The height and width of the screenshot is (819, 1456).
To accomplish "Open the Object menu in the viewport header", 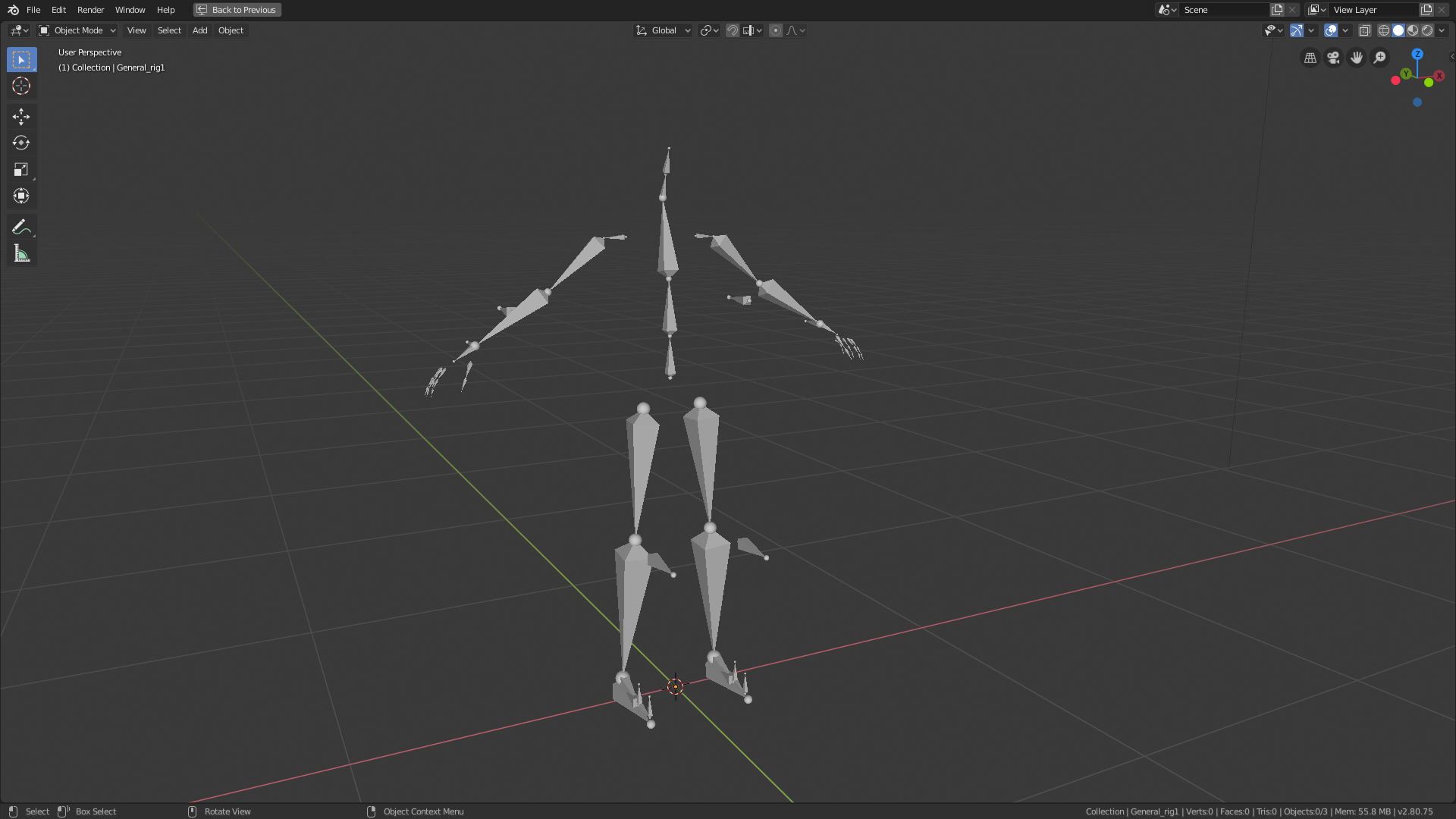I will (231, 30).
